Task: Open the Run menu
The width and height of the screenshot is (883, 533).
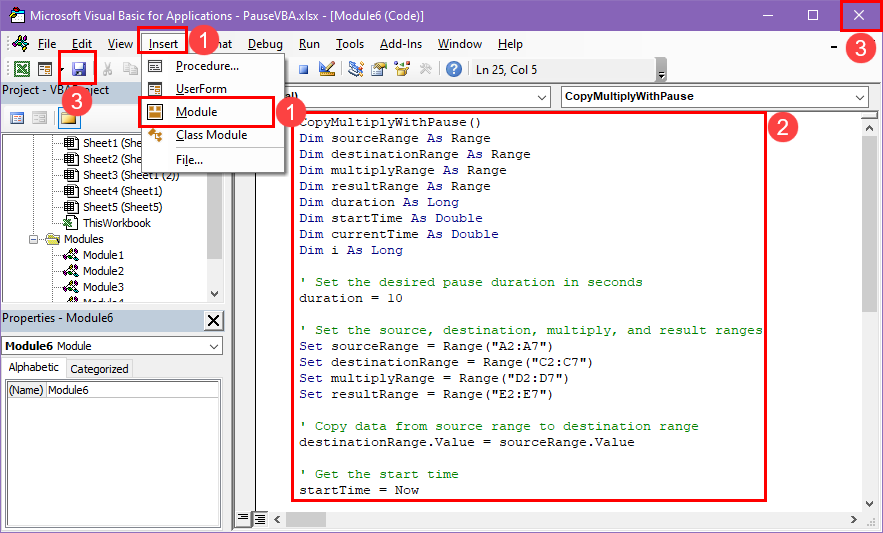Action: tap(309, 44)
